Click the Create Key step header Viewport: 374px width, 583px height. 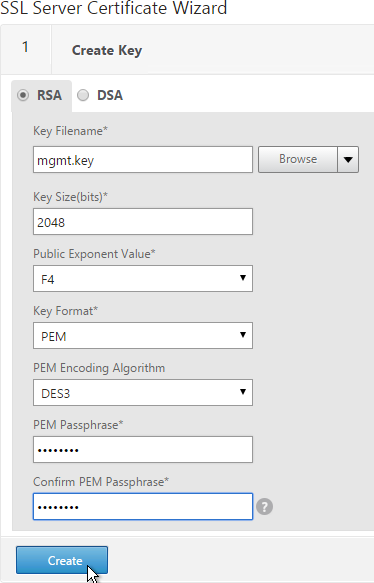(x=107, y=50)
